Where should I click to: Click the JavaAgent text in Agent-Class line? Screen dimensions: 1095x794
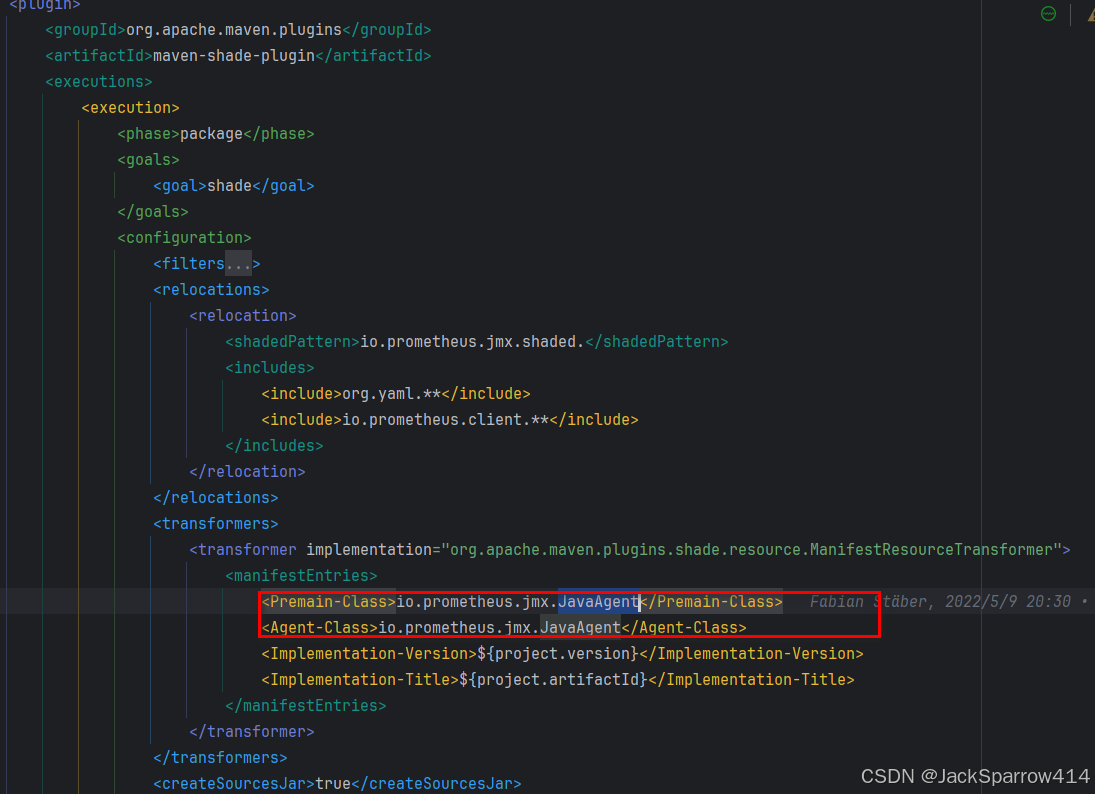(x=580, y=628)
